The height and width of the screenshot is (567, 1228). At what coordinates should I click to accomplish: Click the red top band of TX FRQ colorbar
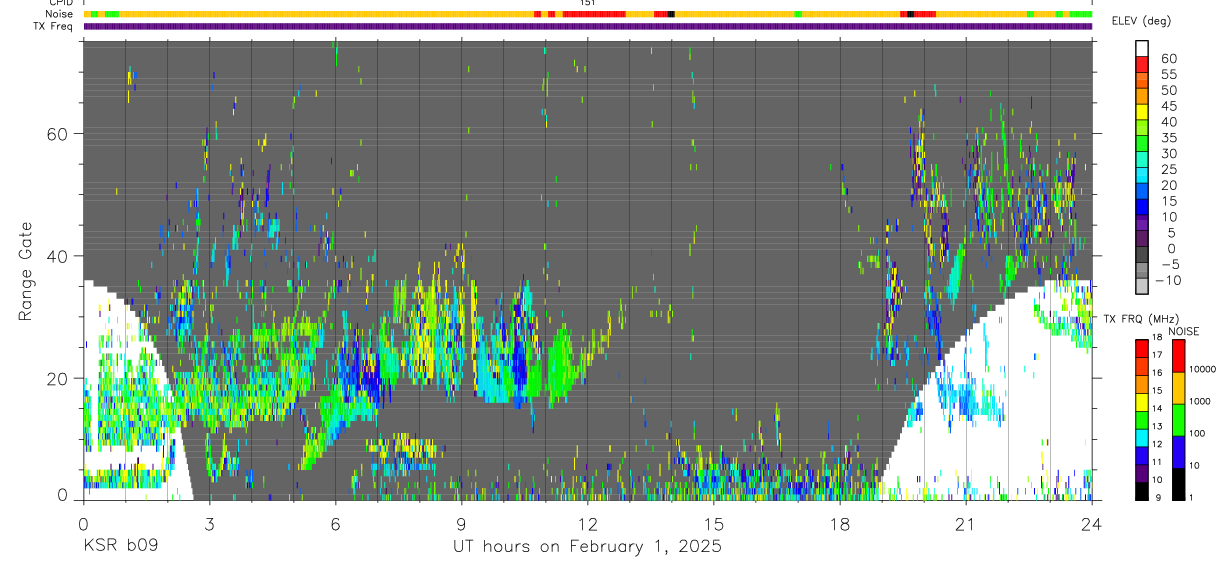pyautogui.click(x=1141, y=348)
